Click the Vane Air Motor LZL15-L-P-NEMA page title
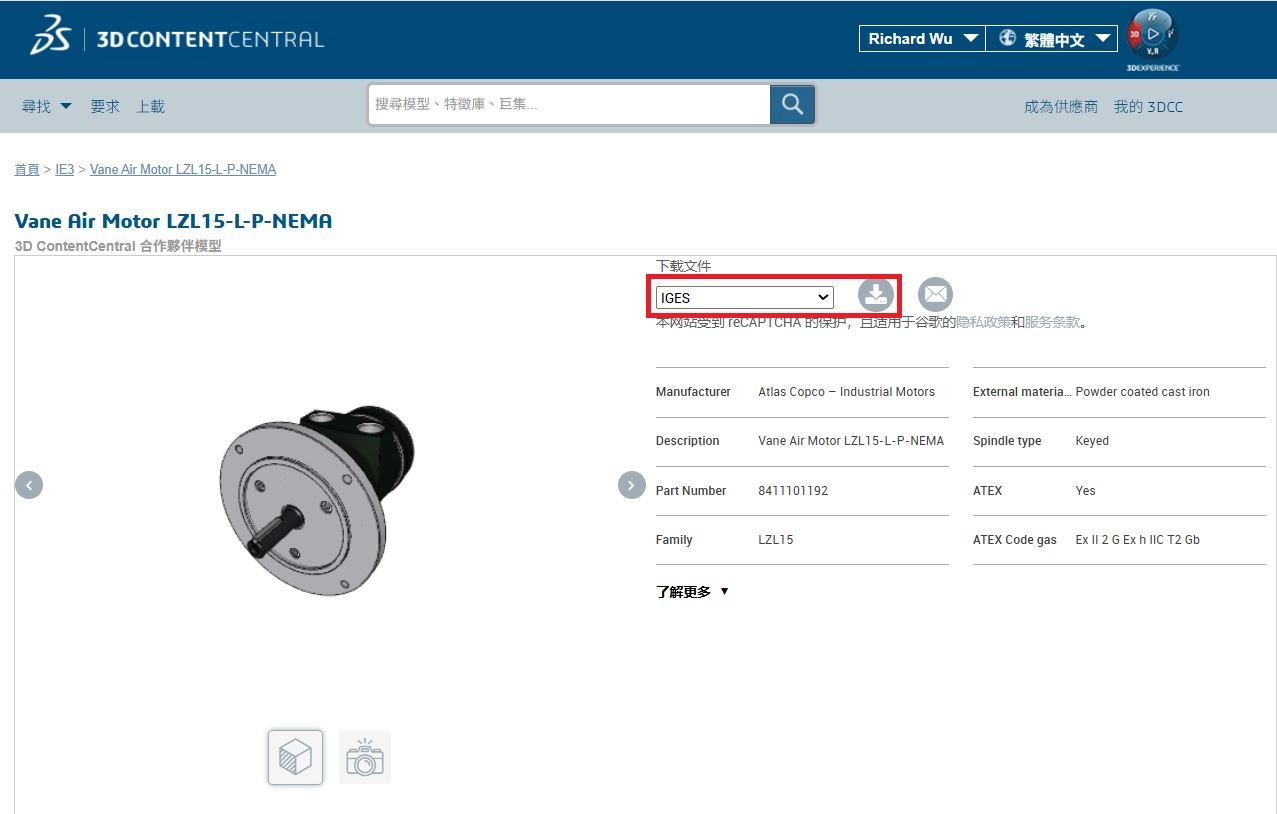This screenshot has width=1277, height=814. tap(173, 221)
